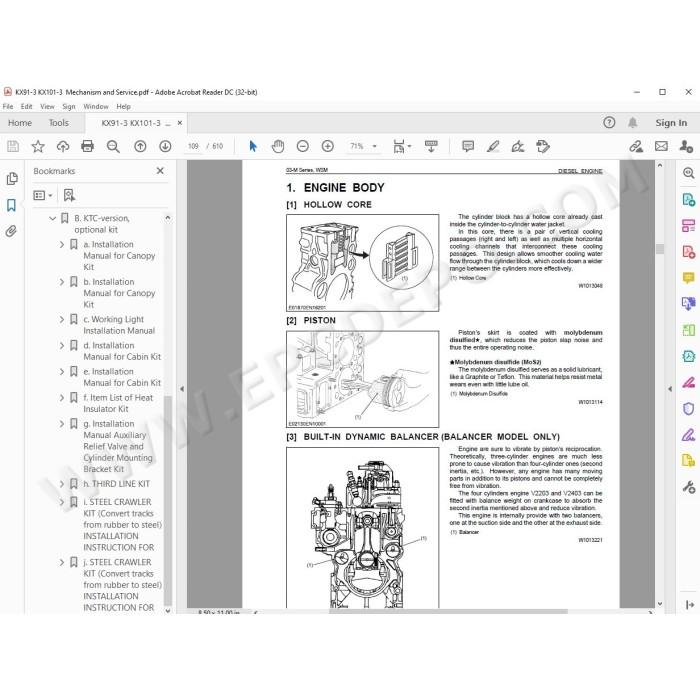This screenshot has width=700, height=700.
Task: Expand f. Item List of Heat Insulator
Action: (62, 398)
